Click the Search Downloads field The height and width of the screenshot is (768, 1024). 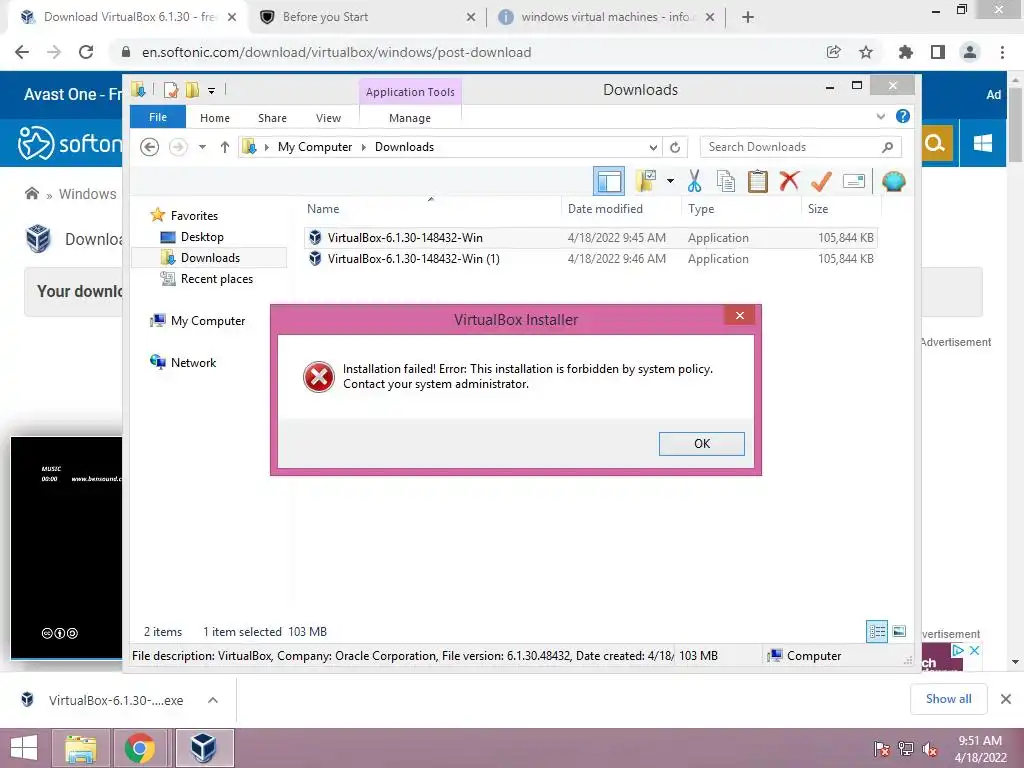800,147
